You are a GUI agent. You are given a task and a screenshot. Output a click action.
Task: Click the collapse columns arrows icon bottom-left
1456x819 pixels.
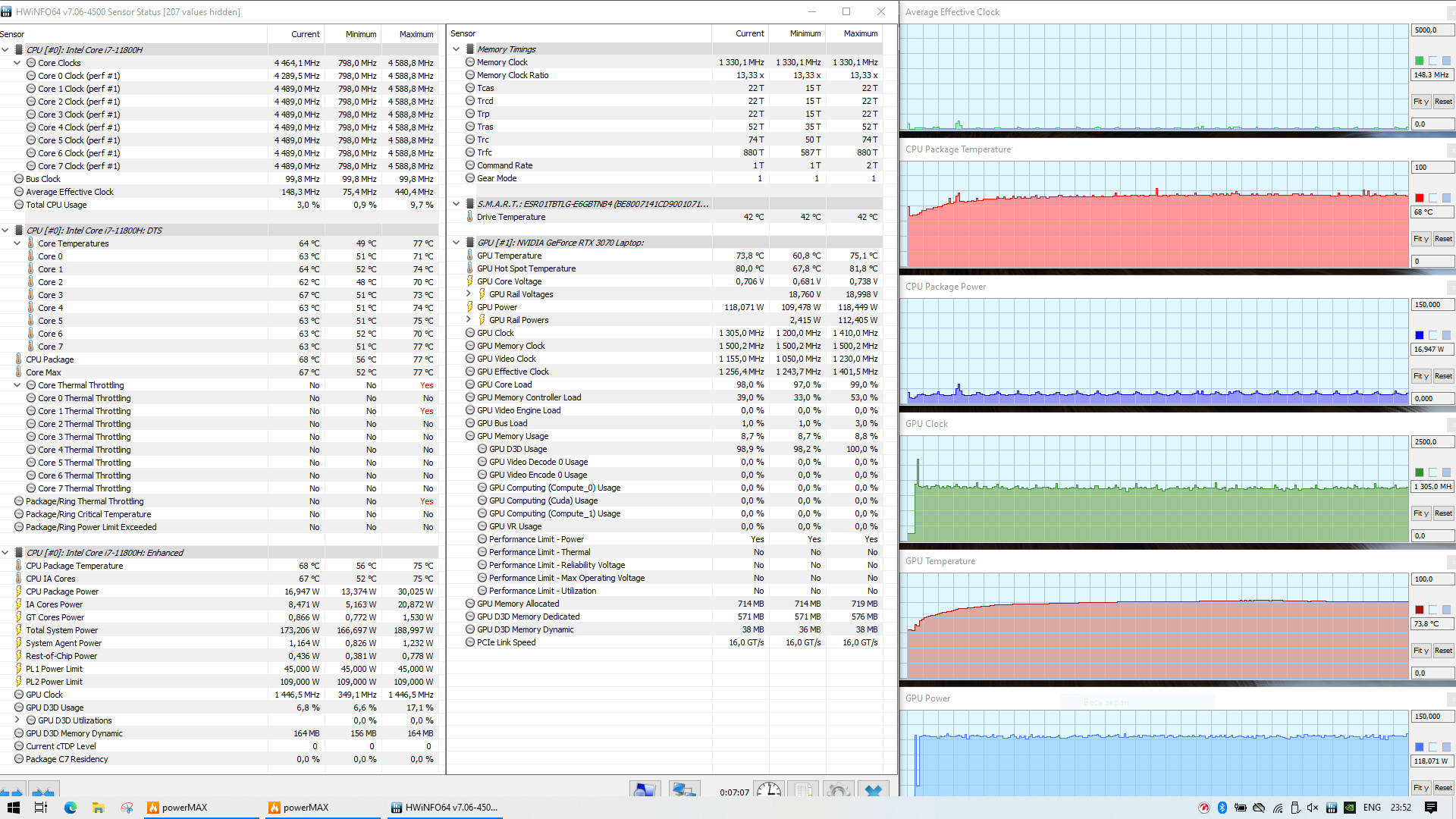tap(43, 792)
